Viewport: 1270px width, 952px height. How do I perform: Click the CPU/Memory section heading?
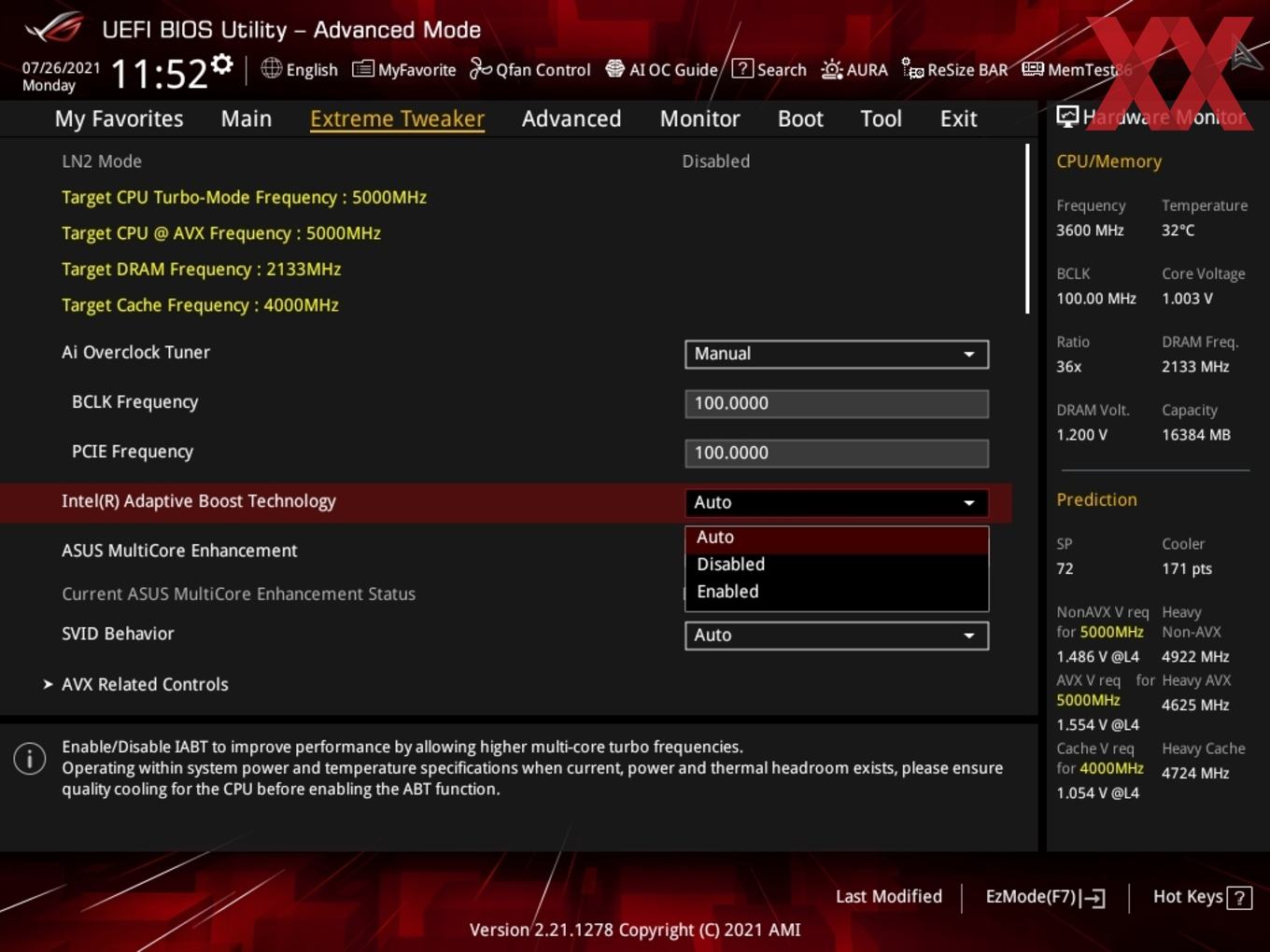pos(1108,161)
